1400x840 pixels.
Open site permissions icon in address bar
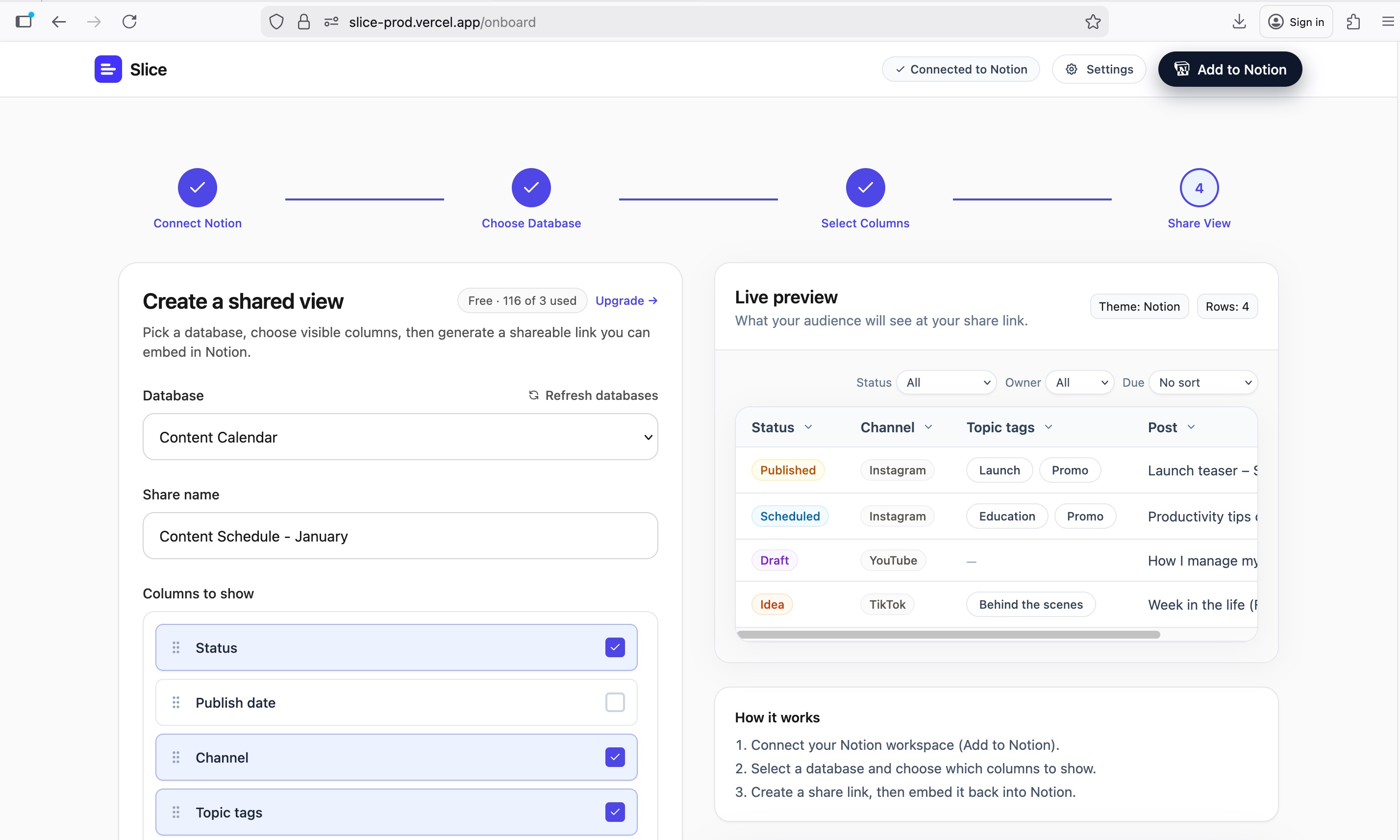coord(331,22)
